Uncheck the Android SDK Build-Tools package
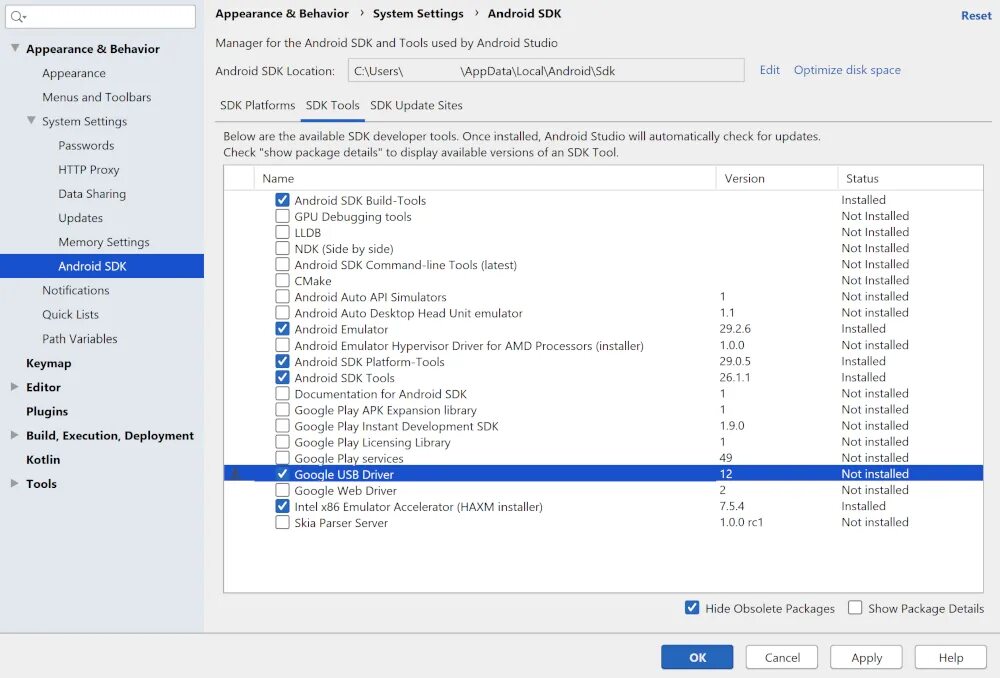 (x=282, y=199)
